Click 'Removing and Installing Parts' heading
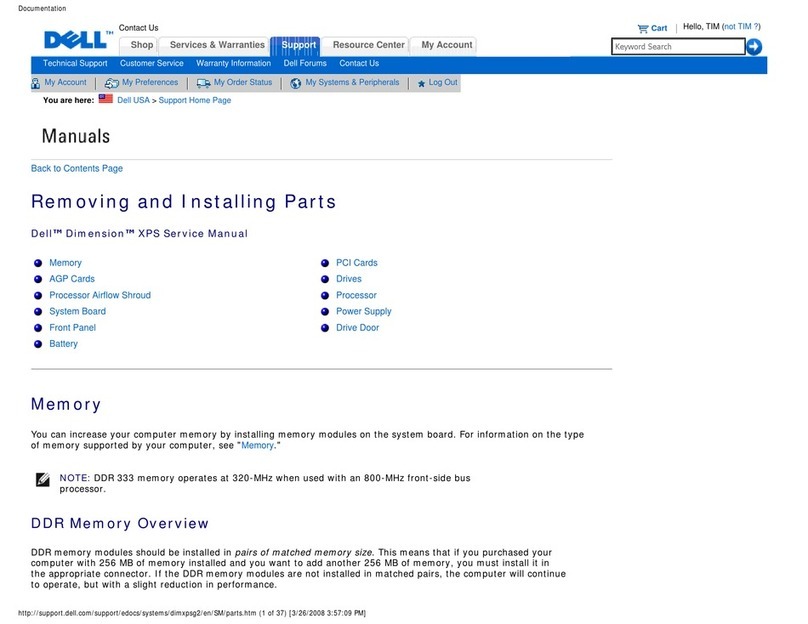The image size is (808, 624). click(183, 201)
